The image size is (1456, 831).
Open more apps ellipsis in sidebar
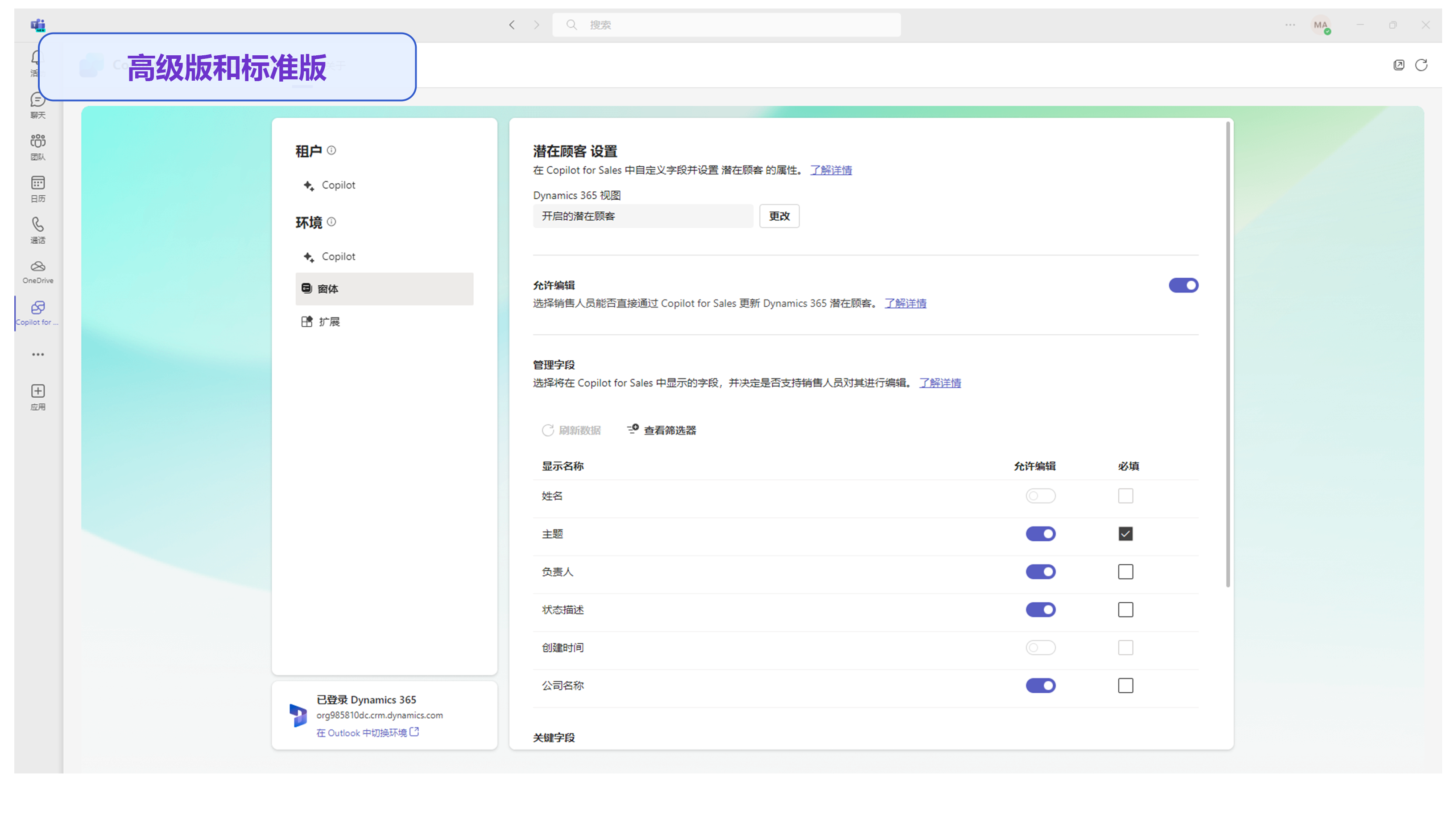coord(37,354)
